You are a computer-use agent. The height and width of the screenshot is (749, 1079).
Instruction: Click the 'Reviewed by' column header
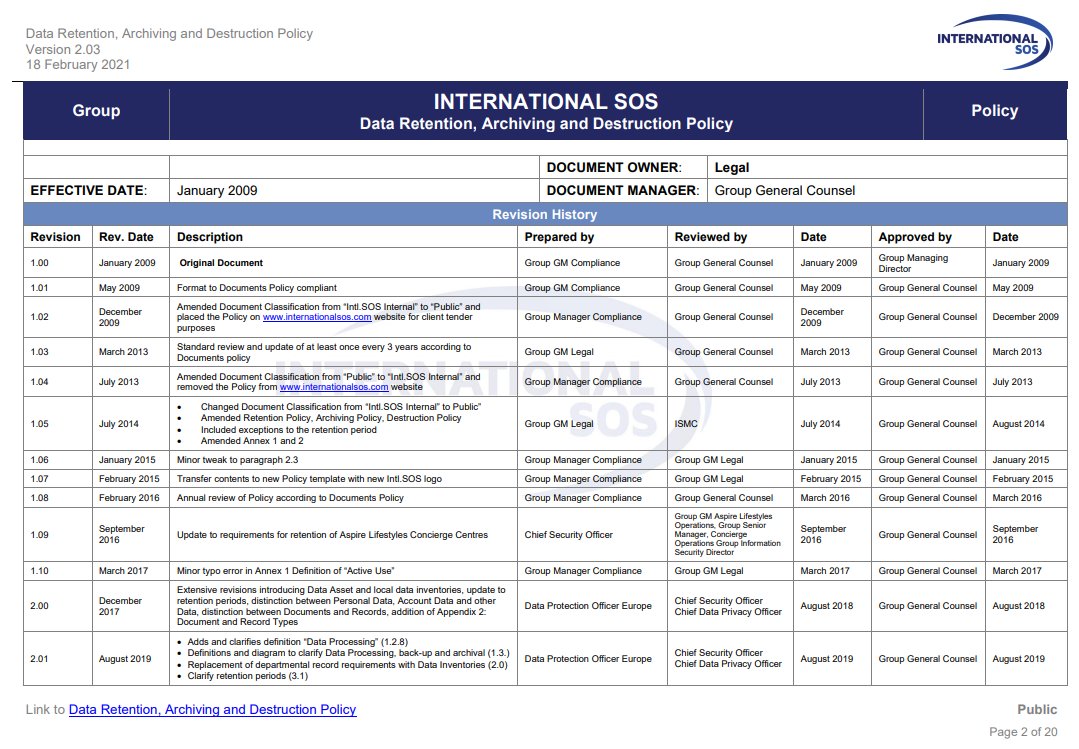click(710, 237)
